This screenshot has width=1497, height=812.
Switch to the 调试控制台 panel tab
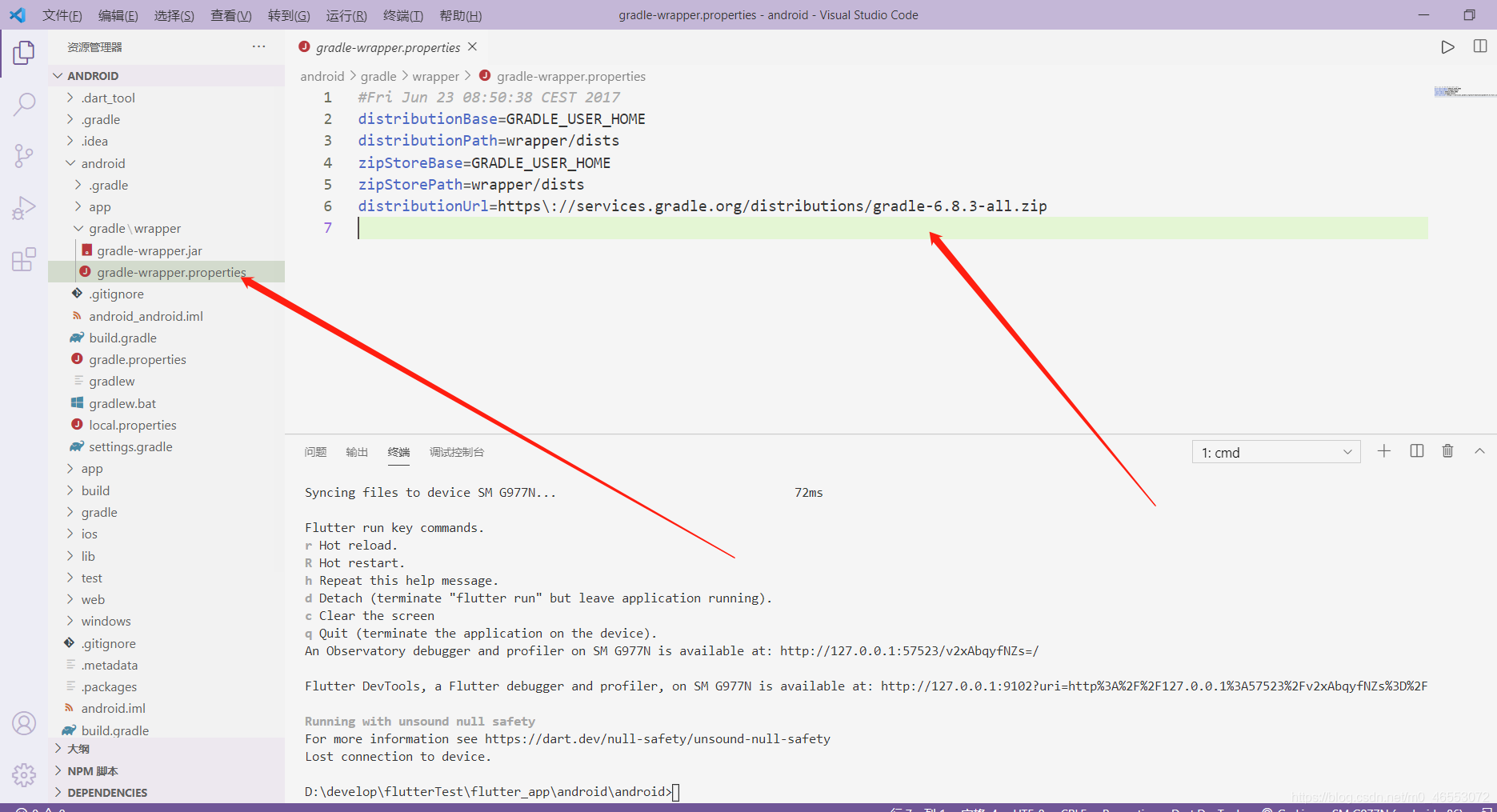point(456,452)
